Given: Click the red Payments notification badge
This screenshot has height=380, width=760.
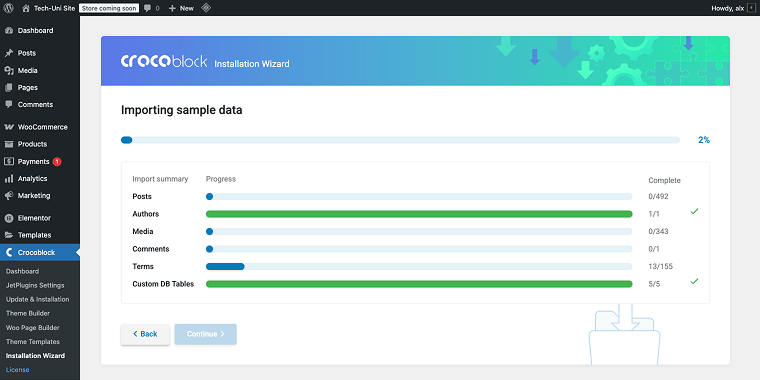Looking at the screenshot, I should point(57,161).
